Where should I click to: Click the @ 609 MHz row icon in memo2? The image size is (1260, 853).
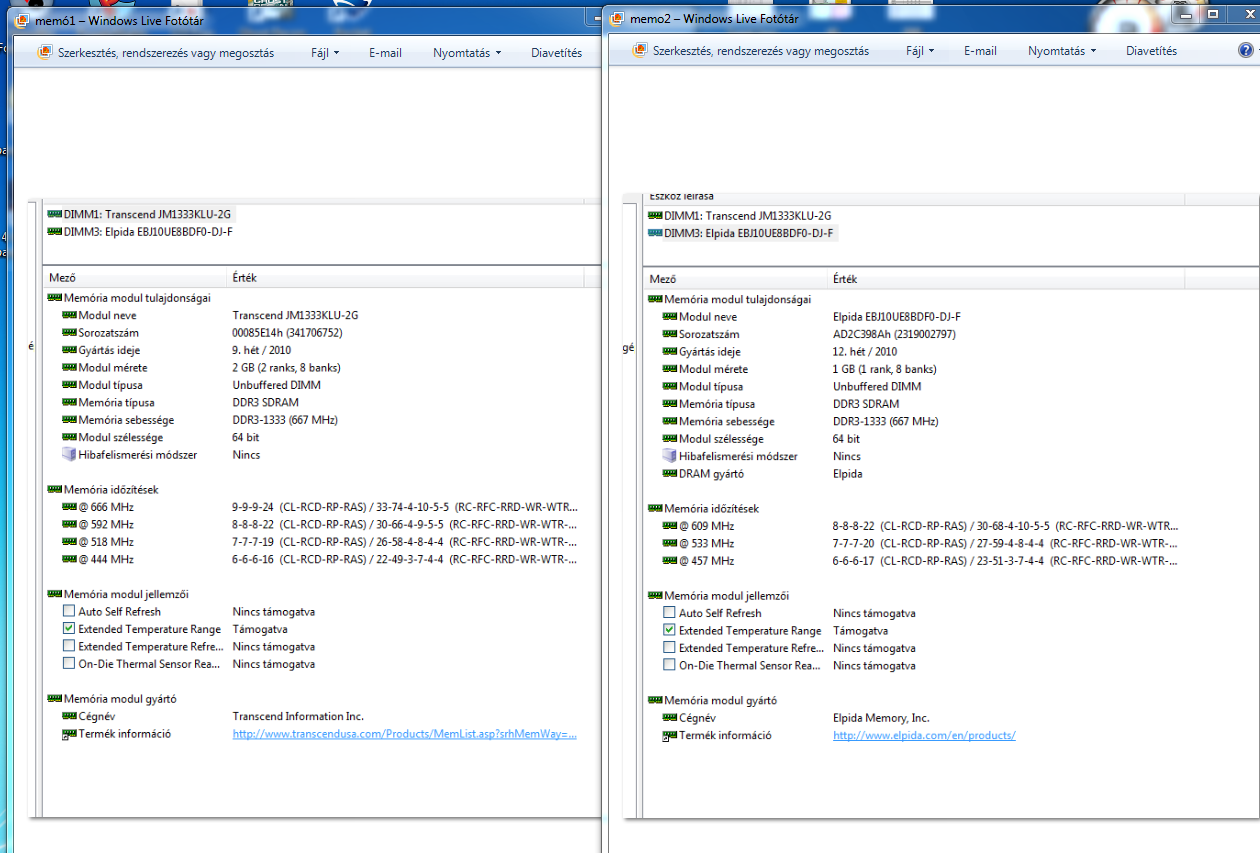point(670,526)
